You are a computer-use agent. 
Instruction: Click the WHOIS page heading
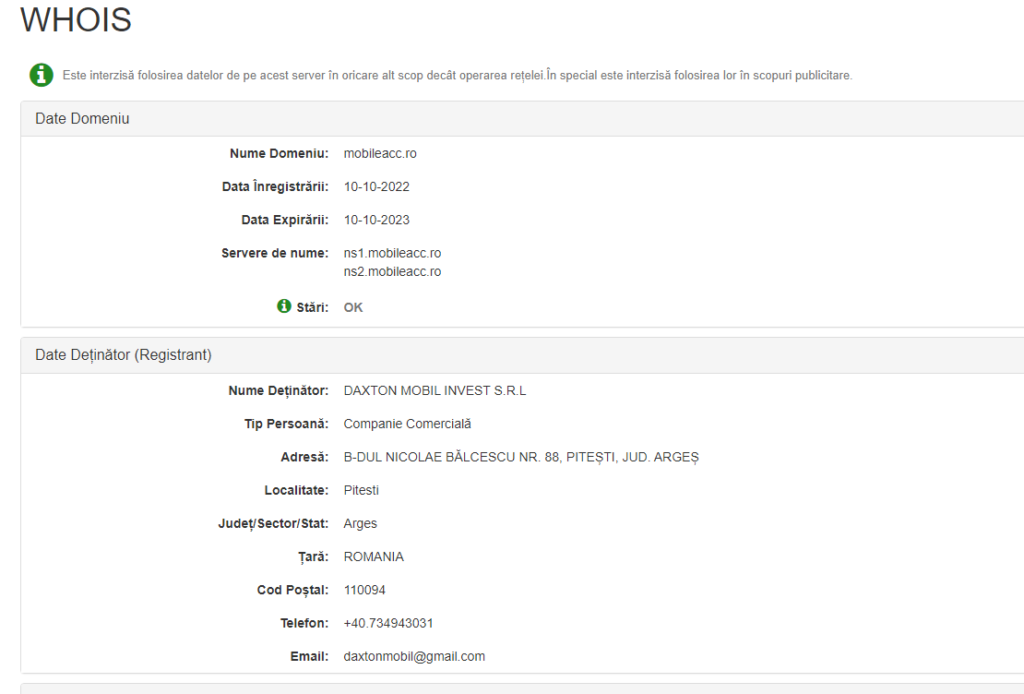coord(76,19)
